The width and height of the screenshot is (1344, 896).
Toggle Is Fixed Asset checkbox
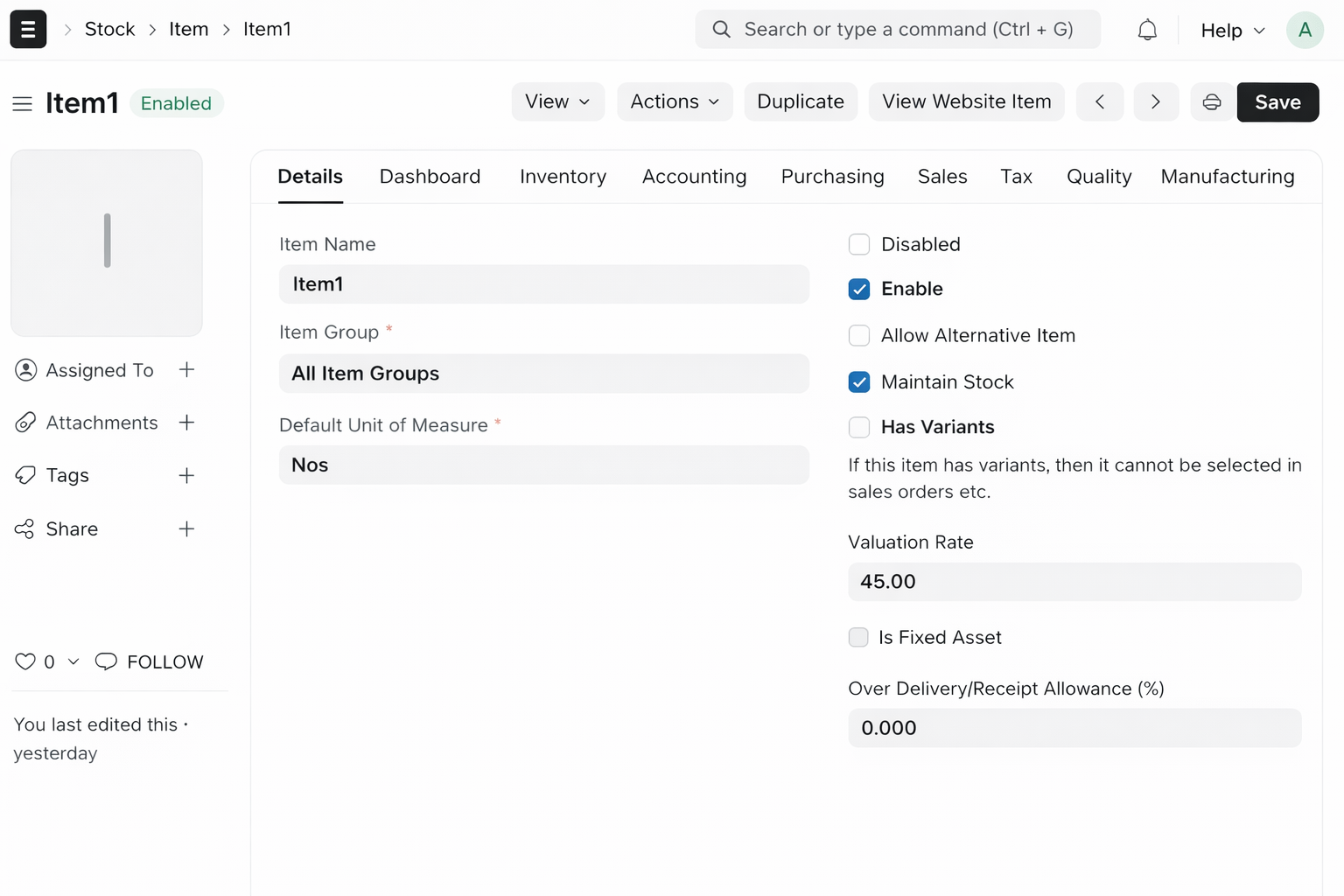858,637
